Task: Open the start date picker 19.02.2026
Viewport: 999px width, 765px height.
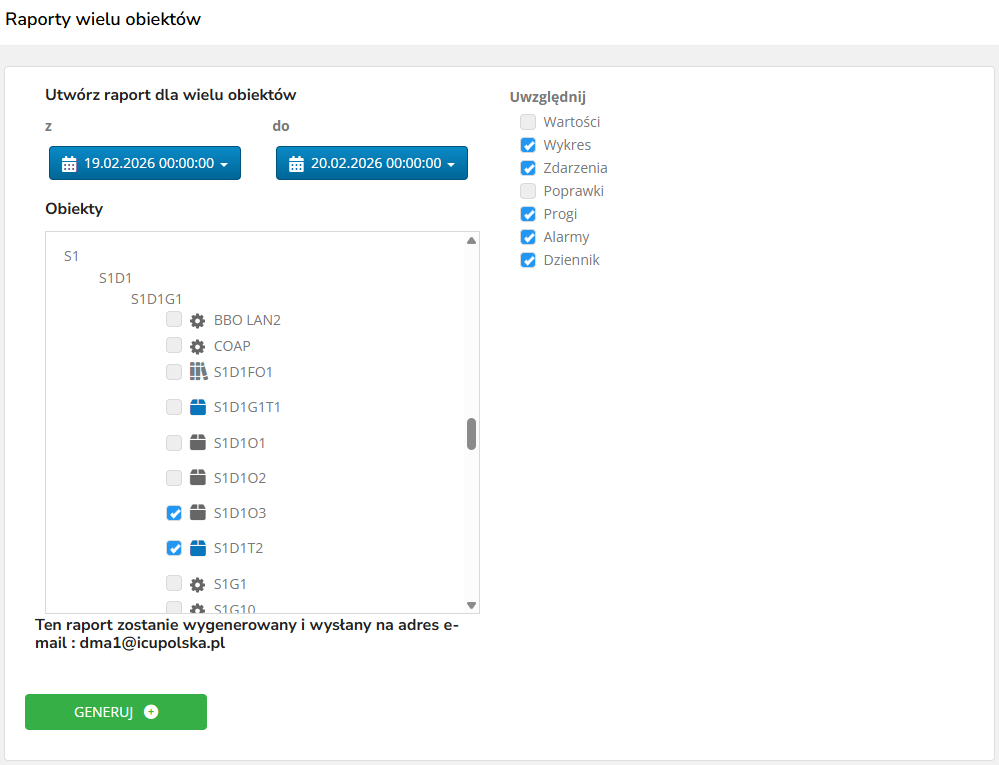Action: pos(145,163)
